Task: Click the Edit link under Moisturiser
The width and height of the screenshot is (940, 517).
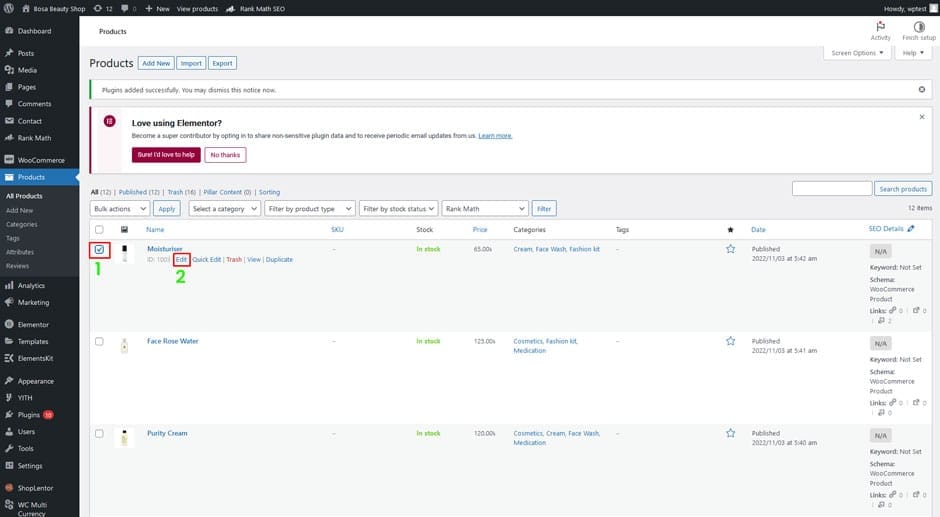Action: tap(181, 259)
